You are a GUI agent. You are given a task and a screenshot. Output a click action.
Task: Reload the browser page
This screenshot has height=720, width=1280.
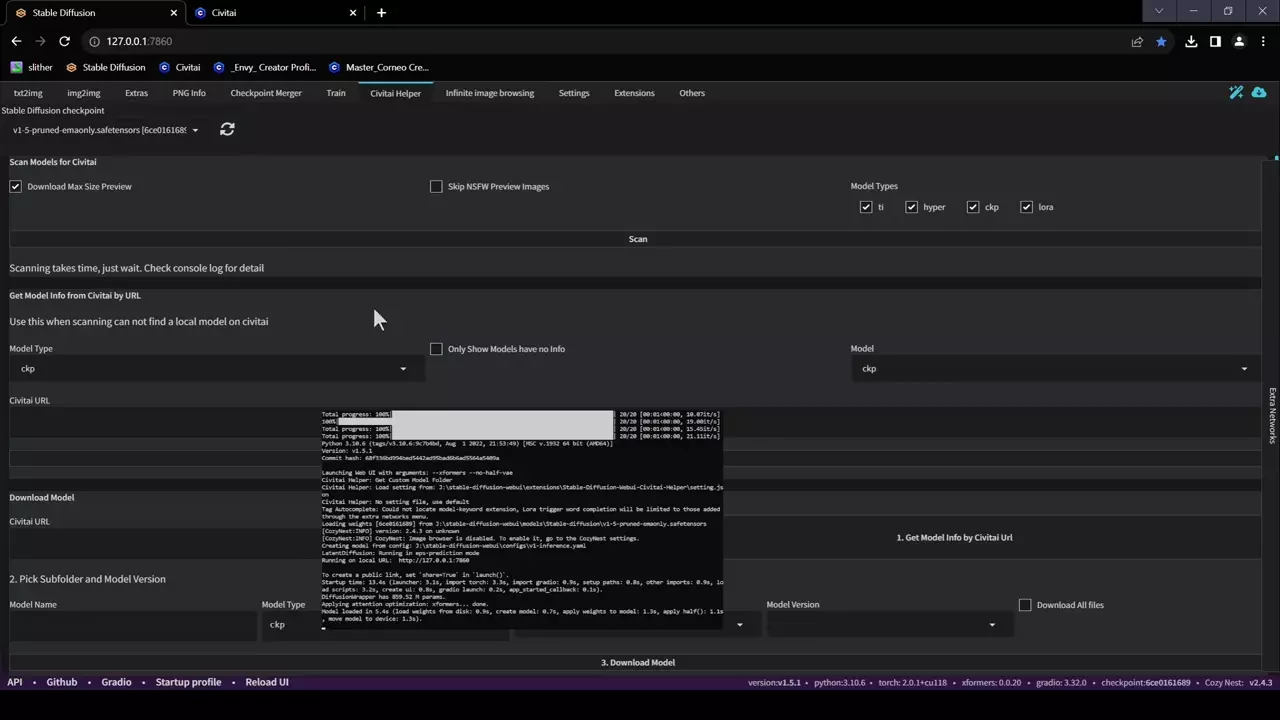click(x=64, y=41)
